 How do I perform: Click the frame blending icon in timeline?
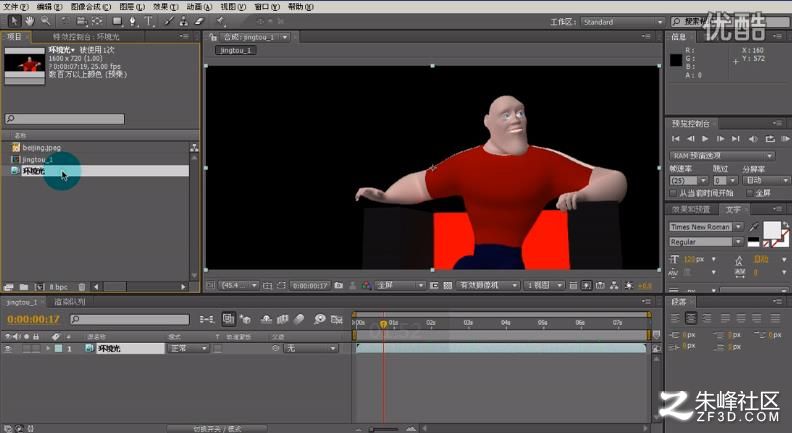click(x=283, y=319)
